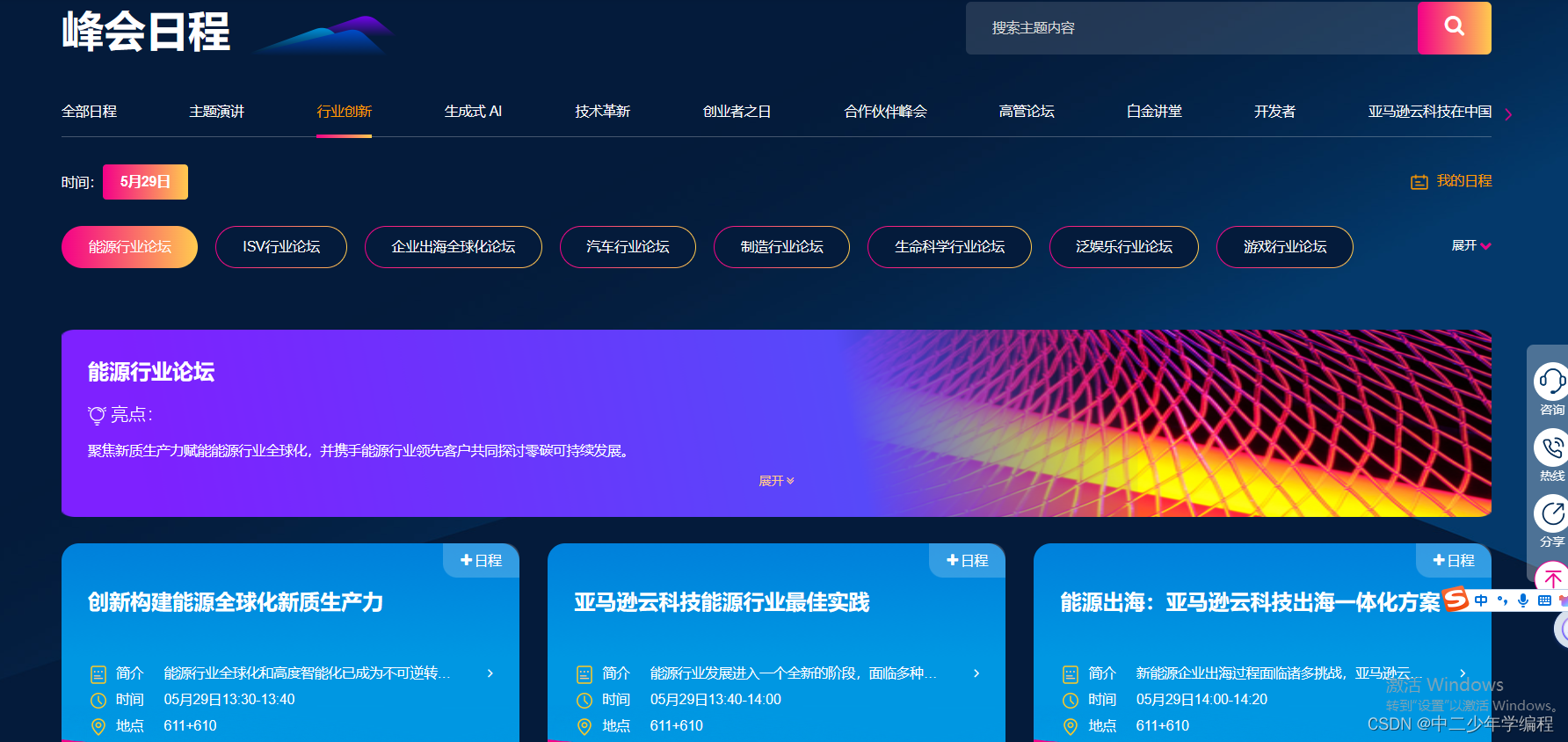Open the 创业者之日 tab

[737, 112]
